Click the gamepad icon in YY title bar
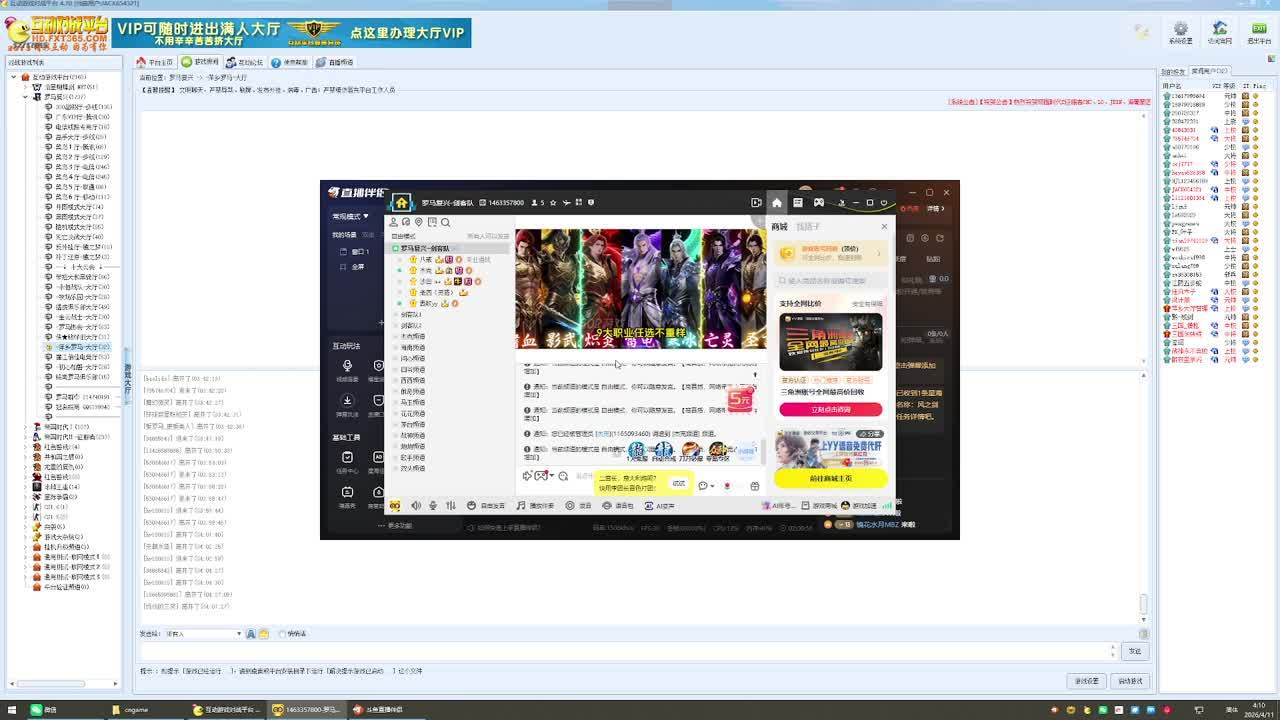The height and width of the screenshot is (720, 1280). coord(818,203)
